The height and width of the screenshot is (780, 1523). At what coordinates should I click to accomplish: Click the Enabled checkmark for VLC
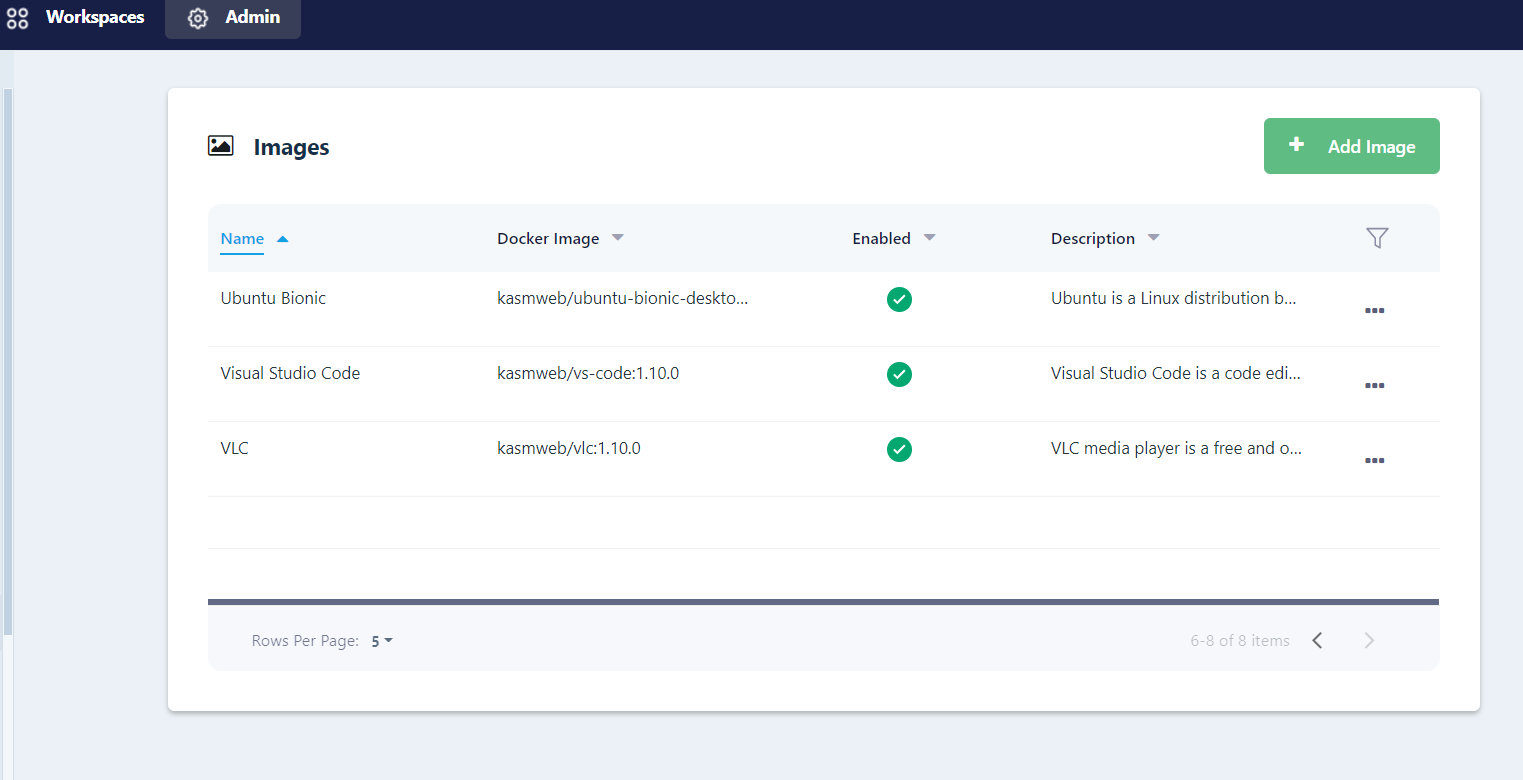[x=899, y=449]
